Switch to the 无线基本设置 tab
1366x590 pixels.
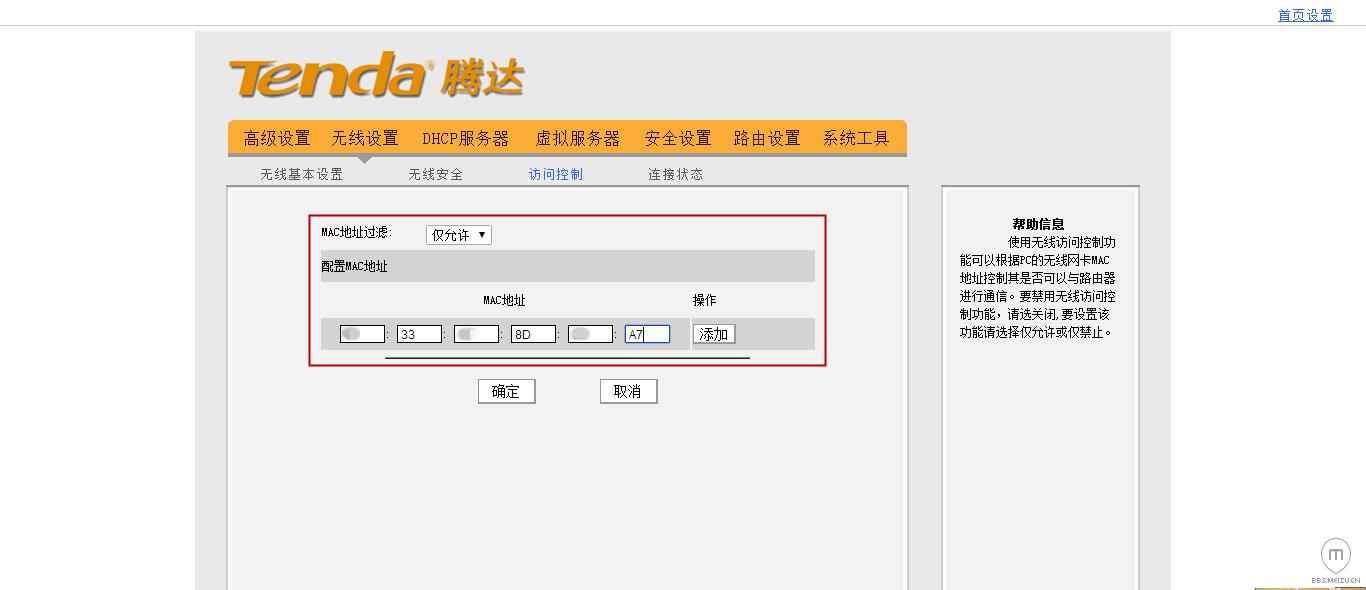300,173
